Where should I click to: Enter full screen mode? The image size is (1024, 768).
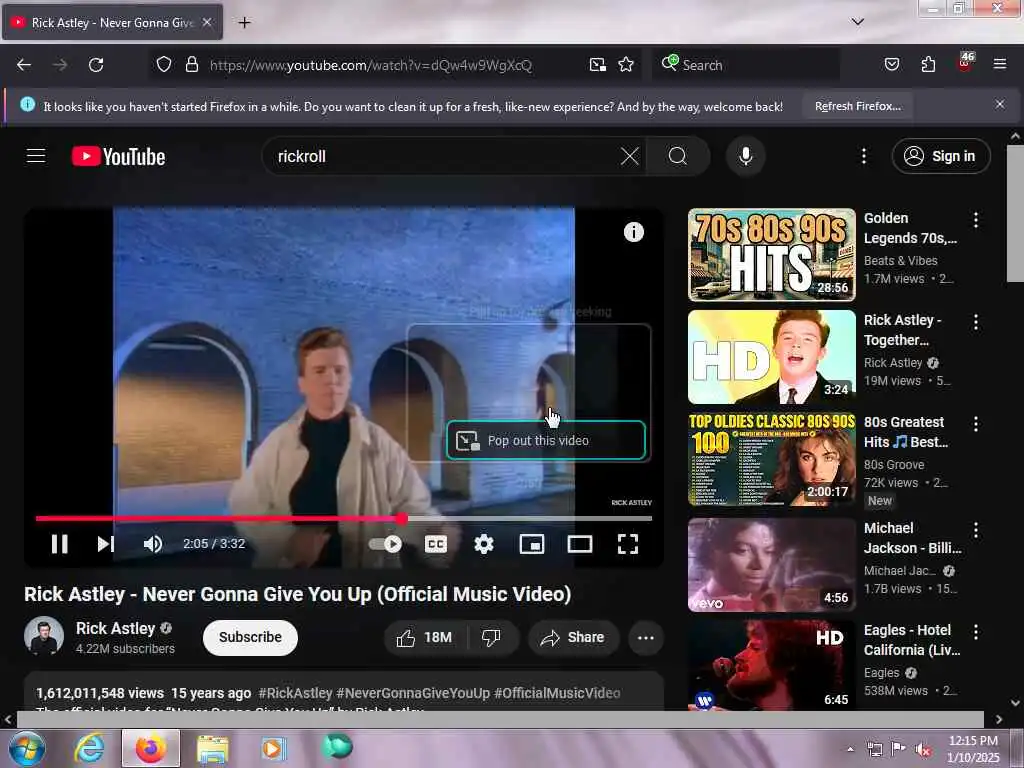point(628,544)
